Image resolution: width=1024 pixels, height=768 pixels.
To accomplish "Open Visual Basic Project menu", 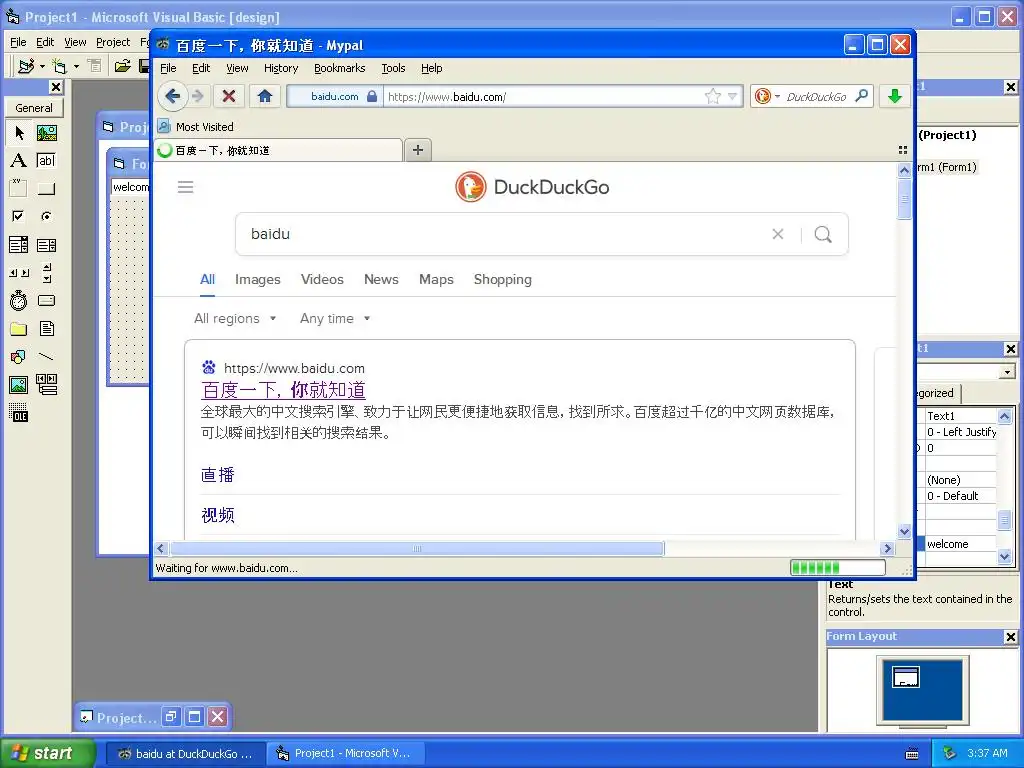I will coord(113,42).
